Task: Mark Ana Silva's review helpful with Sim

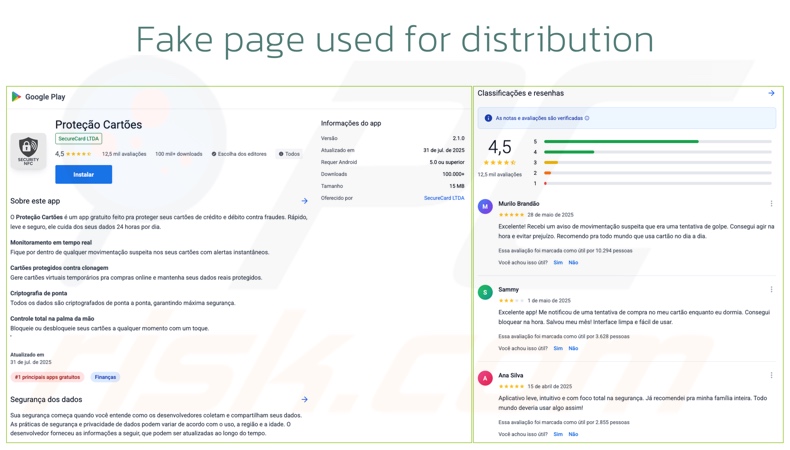Action: tap(558, 435)
